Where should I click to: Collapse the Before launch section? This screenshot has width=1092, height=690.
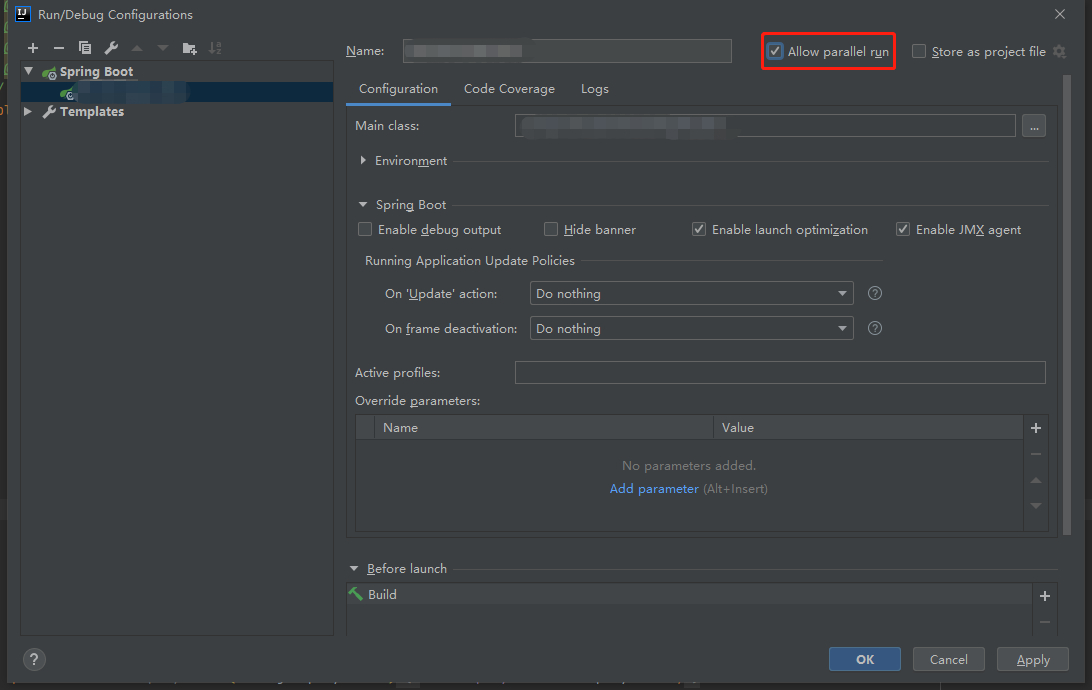[x=354, y=569]
